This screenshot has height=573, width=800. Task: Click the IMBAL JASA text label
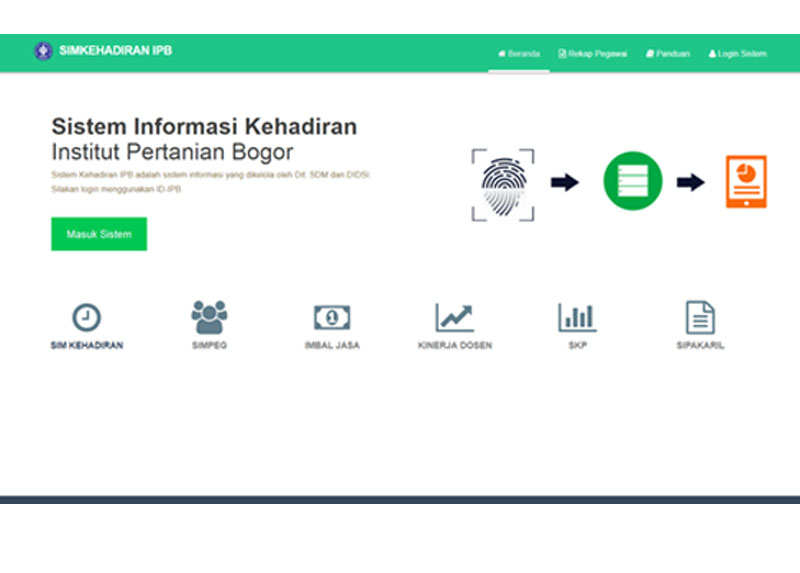pos(332,346)
